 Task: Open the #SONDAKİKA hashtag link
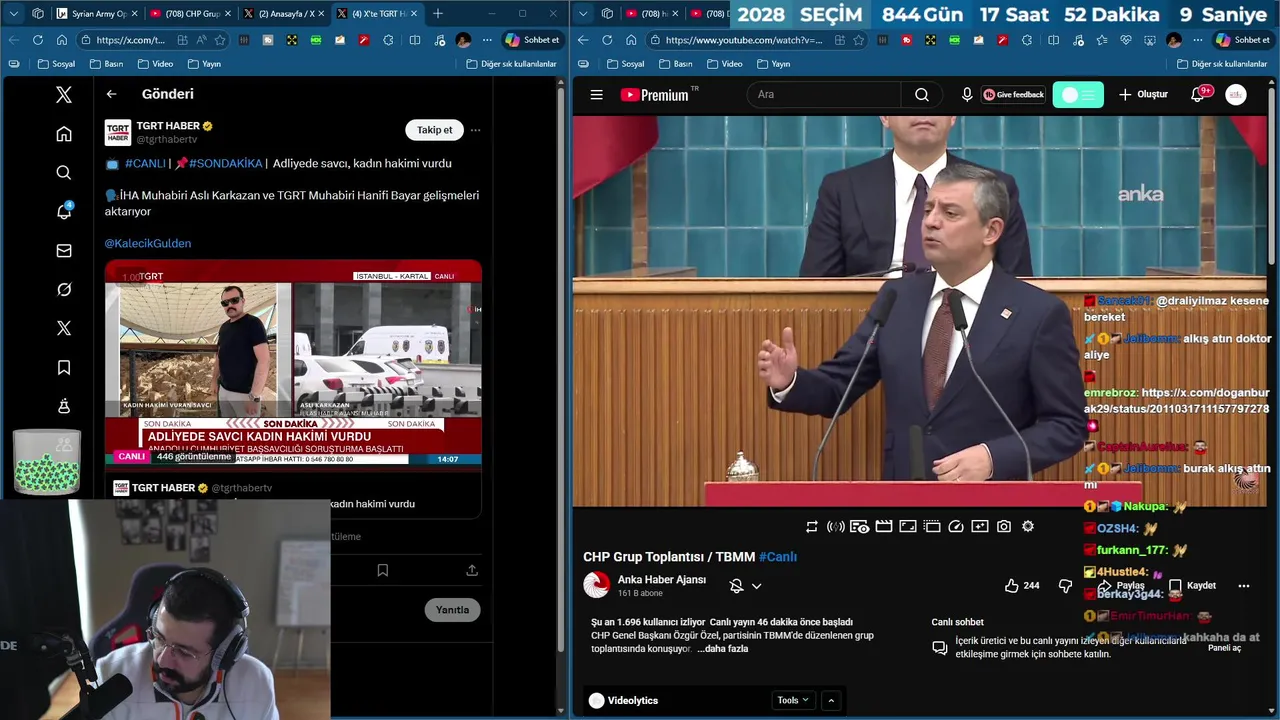click(x=225, y=163)
